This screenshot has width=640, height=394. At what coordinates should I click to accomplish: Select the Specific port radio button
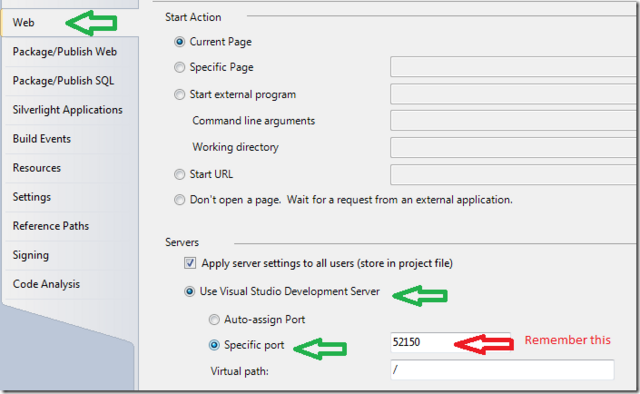[214, 345]
